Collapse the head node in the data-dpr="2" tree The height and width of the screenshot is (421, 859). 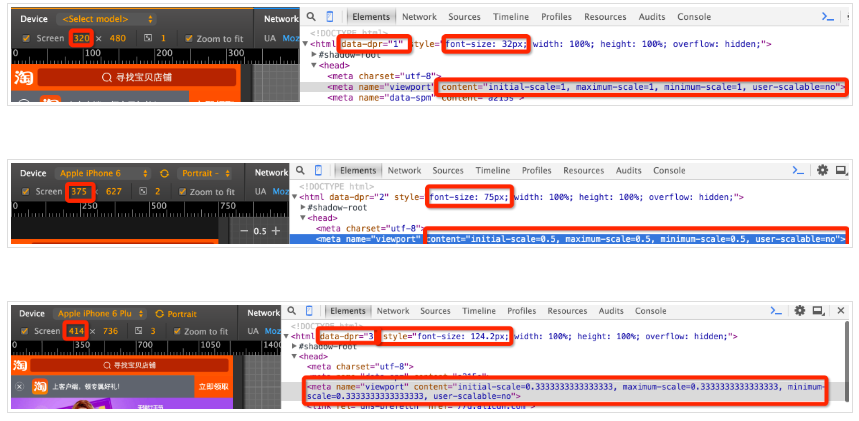point(301,218)
